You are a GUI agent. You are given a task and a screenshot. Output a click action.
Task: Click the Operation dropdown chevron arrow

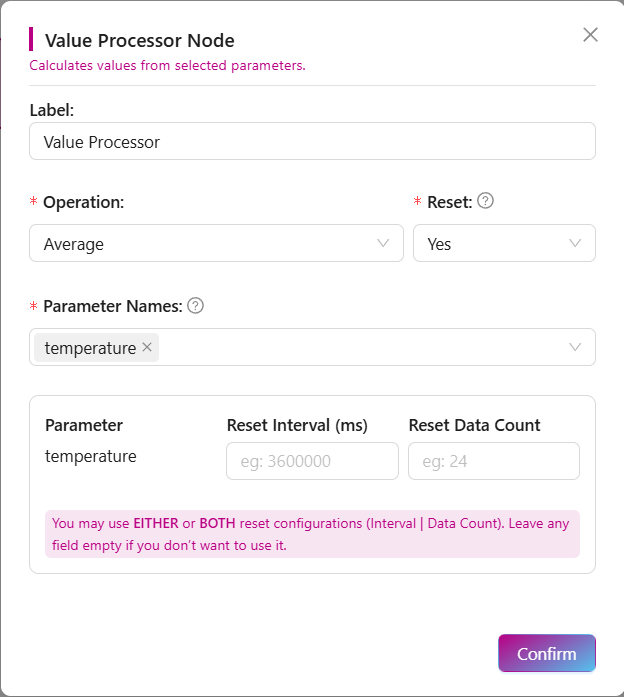(x=384, y=243)
